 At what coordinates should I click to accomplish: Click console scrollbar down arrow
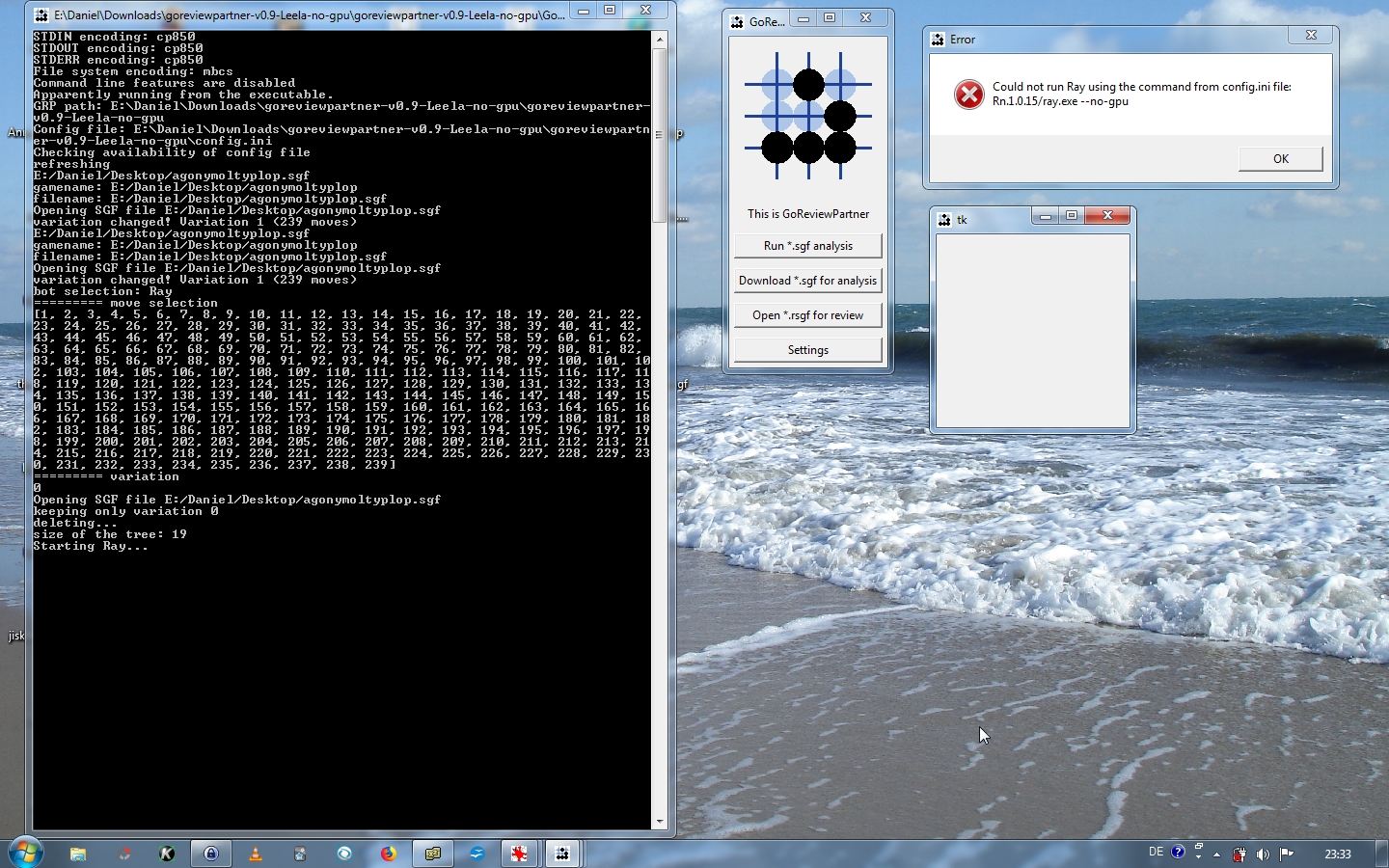[660, 822]
